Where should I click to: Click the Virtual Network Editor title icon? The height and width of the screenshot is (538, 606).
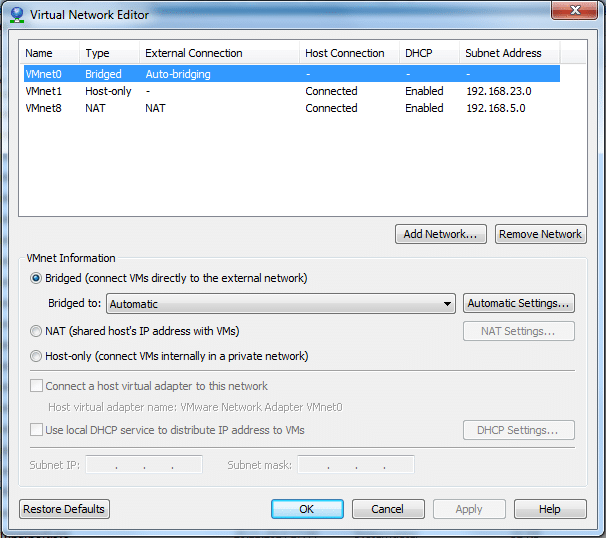click(17, 15)
